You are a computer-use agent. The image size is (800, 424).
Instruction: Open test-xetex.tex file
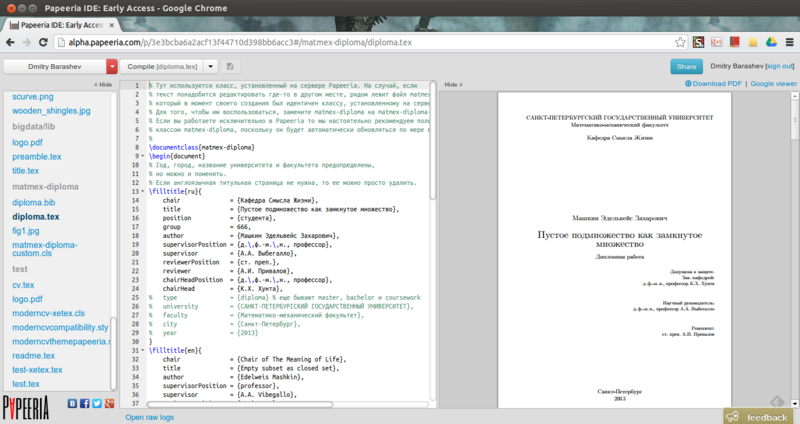tap(37, 370)
